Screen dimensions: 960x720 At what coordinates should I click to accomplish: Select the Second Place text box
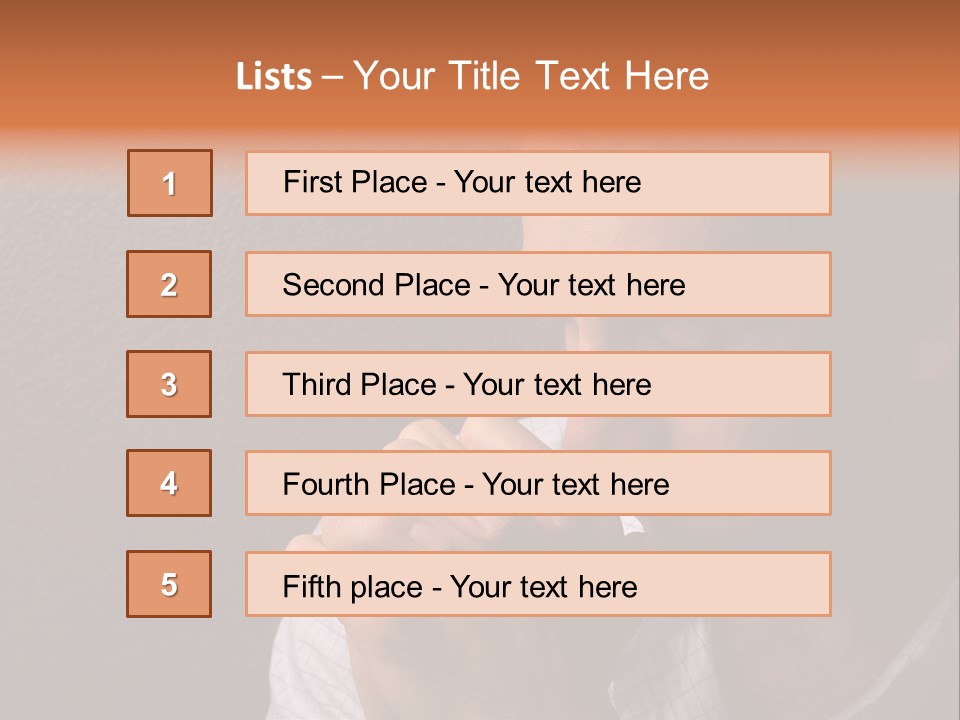click(538, 284)
